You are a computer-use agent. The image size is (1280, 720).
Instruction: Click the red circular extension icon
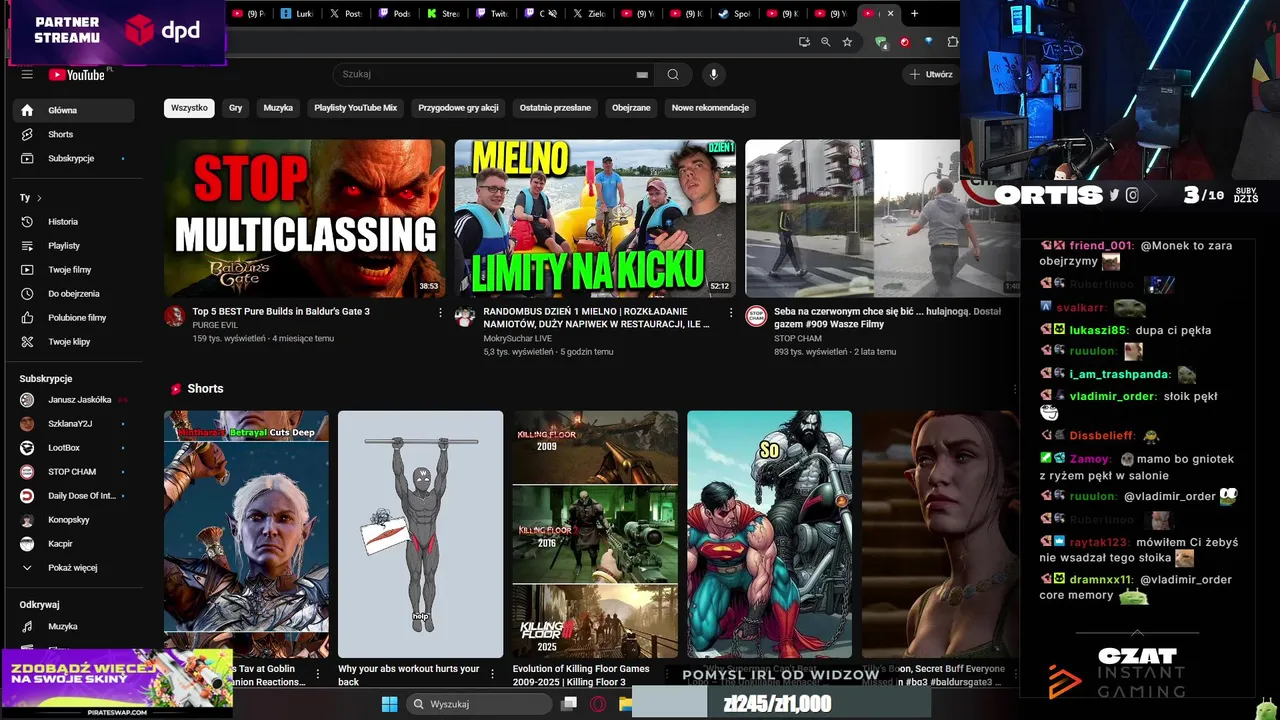coord(905,42)
